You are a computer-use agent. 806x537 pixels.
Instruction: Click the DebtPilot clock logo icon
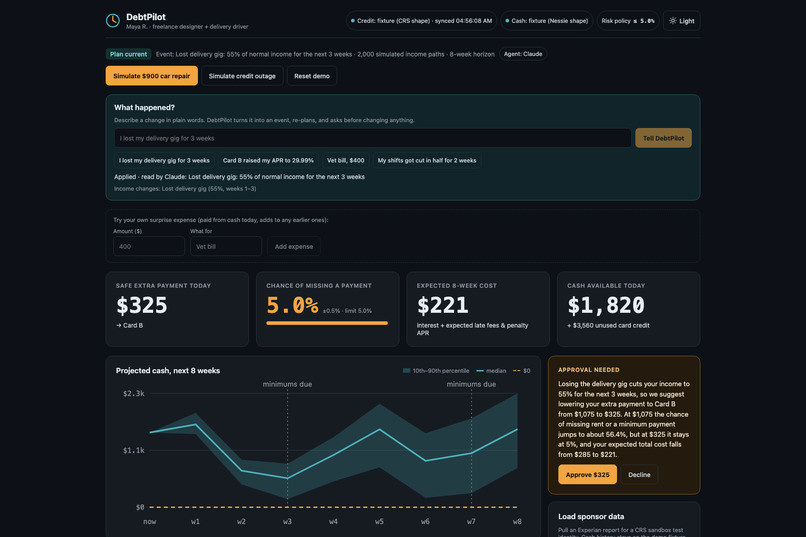pyautogui.click(x=113, y=21)
